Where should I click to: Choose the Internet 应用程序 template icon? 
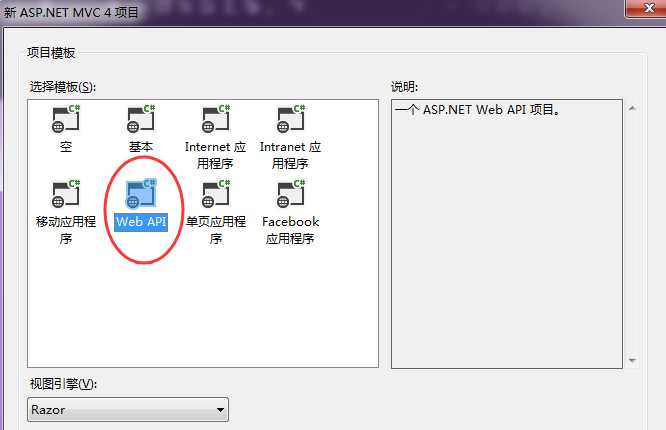click(x=216, y=119)
